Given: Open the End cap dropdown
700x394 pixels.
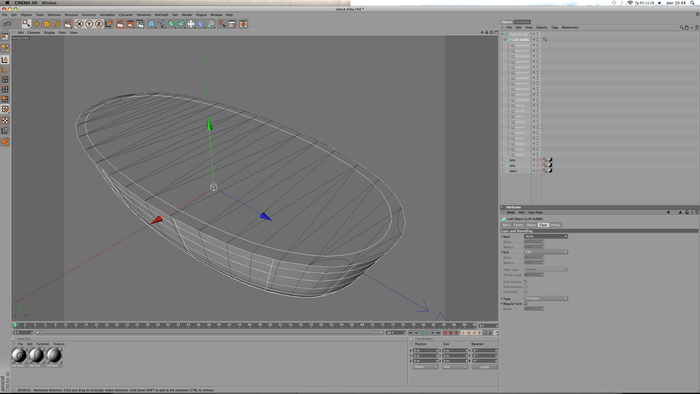Looking at the screenshot, I should [546, 252].
